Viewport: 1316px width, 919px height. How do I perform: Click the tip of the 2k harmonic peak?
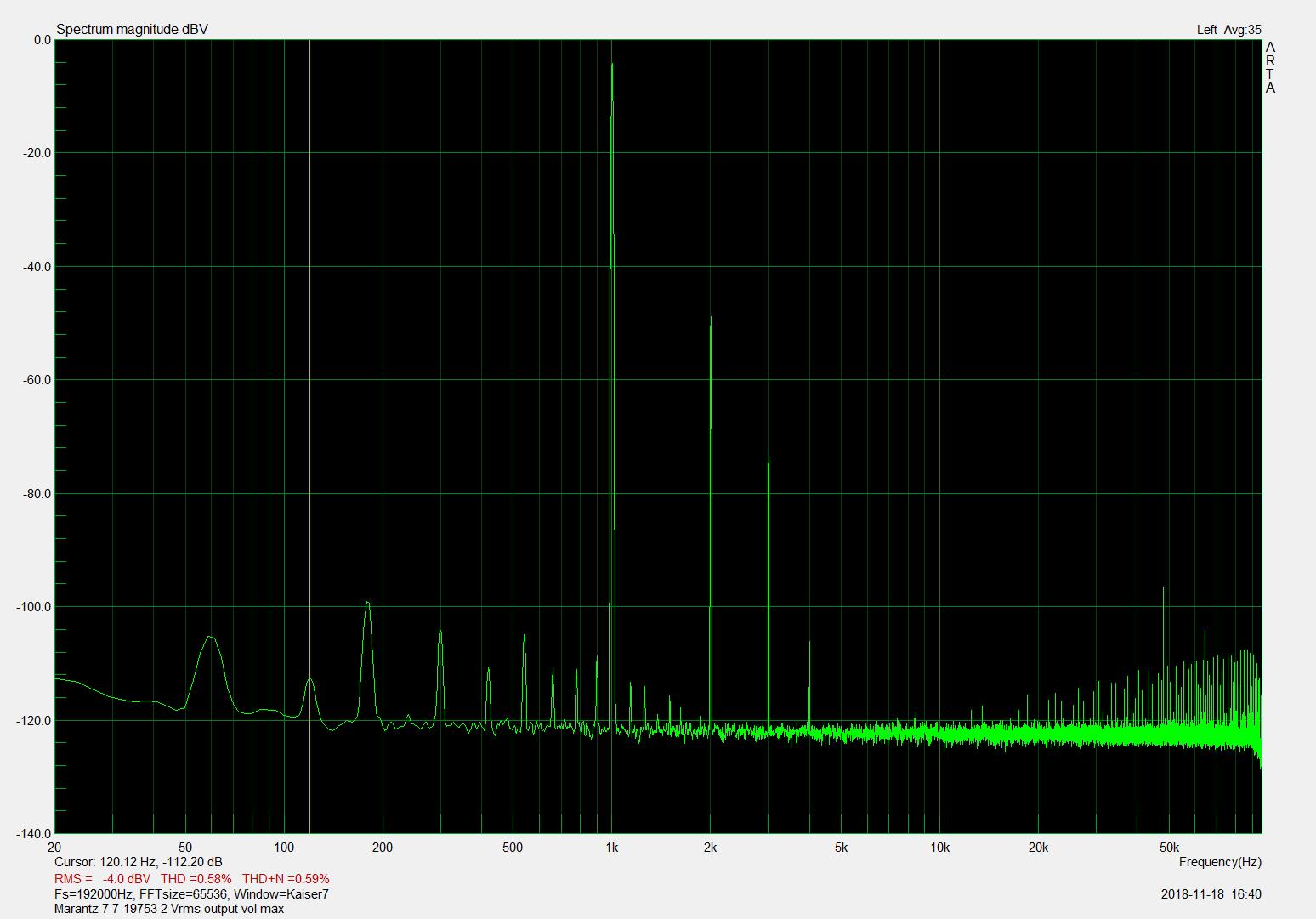tap(711, 317)
